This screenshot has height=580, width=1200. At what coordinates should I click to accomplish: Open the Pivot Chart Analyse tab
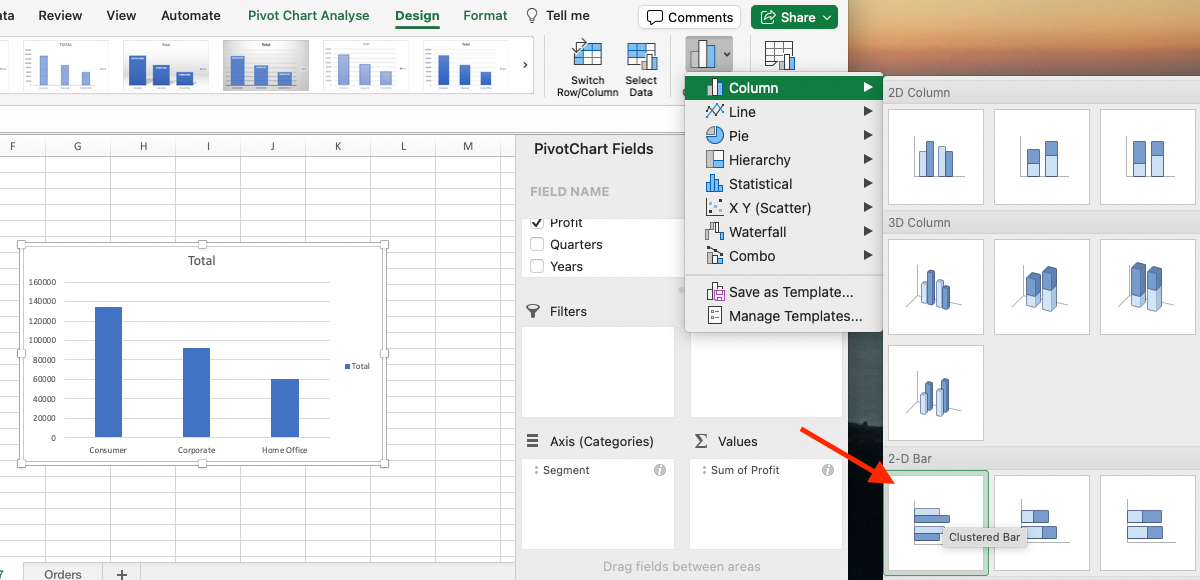point(308,16)
